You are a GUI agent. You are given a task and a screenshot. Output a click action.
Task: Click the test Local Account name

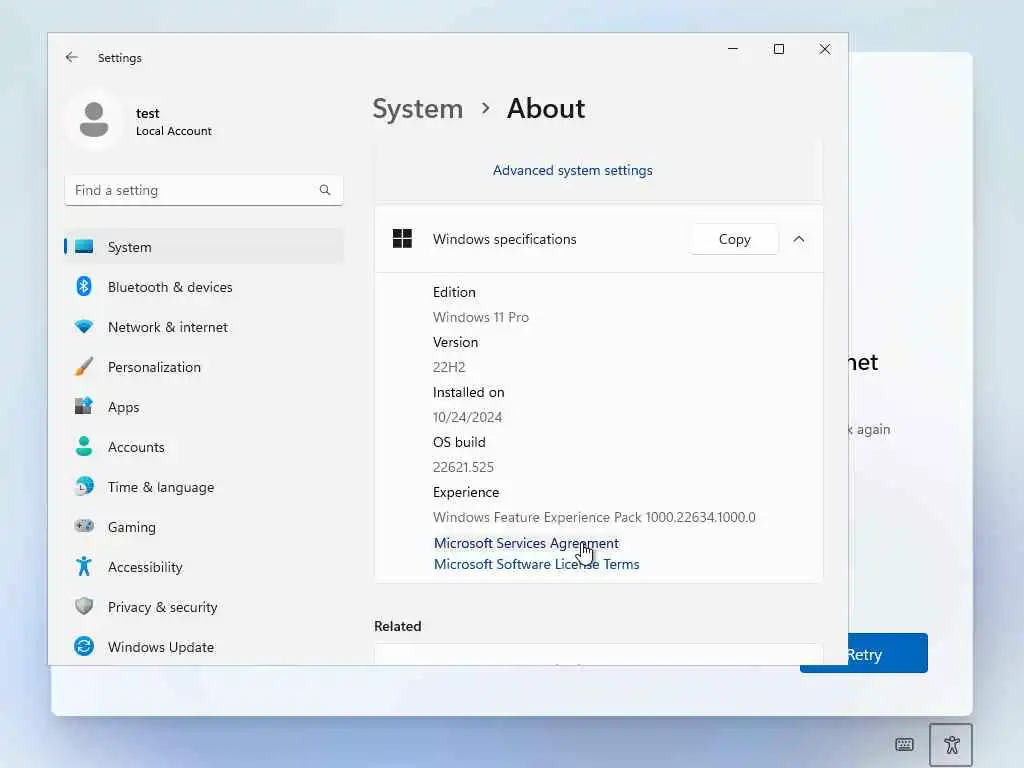point(173,121)
